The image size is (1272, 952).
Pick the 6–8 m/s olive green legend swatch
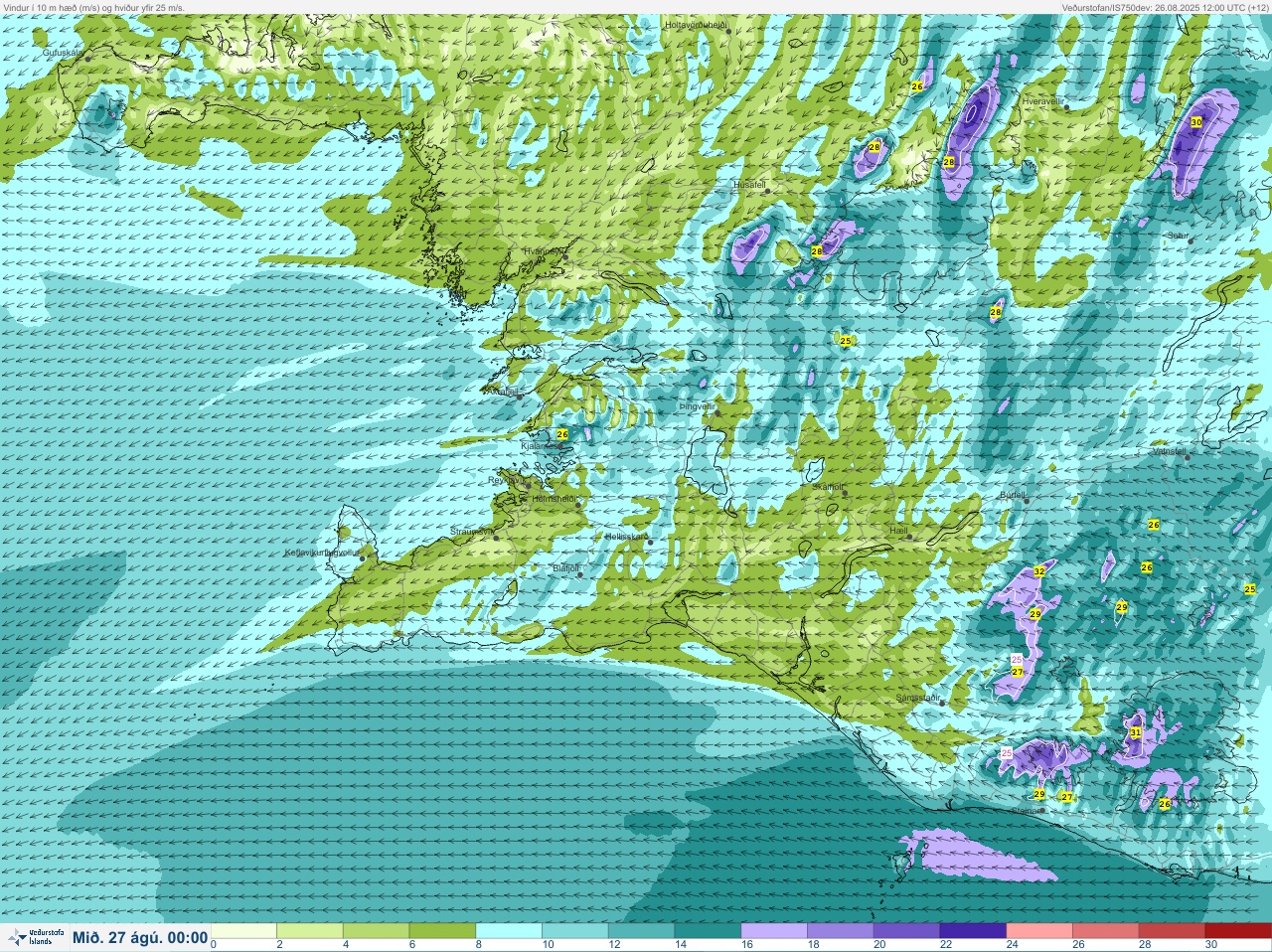point(442,931)
